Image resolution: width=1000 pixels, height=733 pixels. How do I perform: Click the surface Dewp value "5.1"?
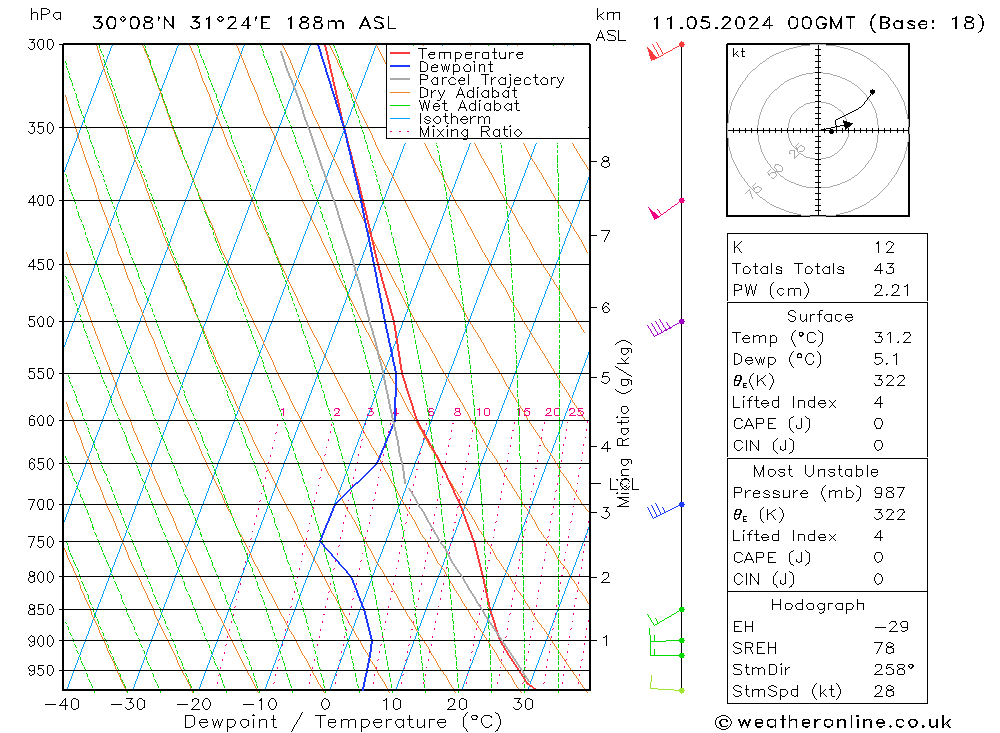(886, 359)
